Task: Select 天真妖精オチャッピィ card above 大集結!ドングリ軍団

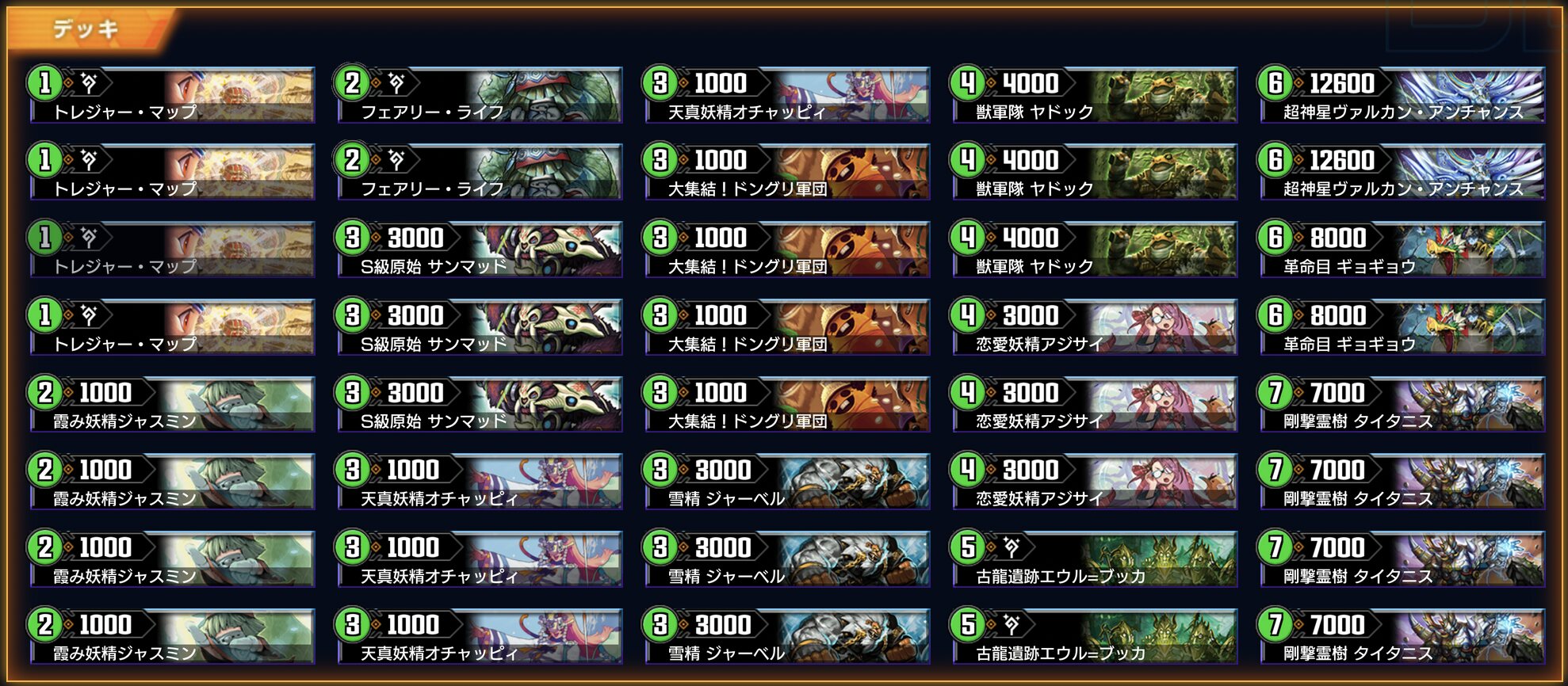Action: coord(788,95)
